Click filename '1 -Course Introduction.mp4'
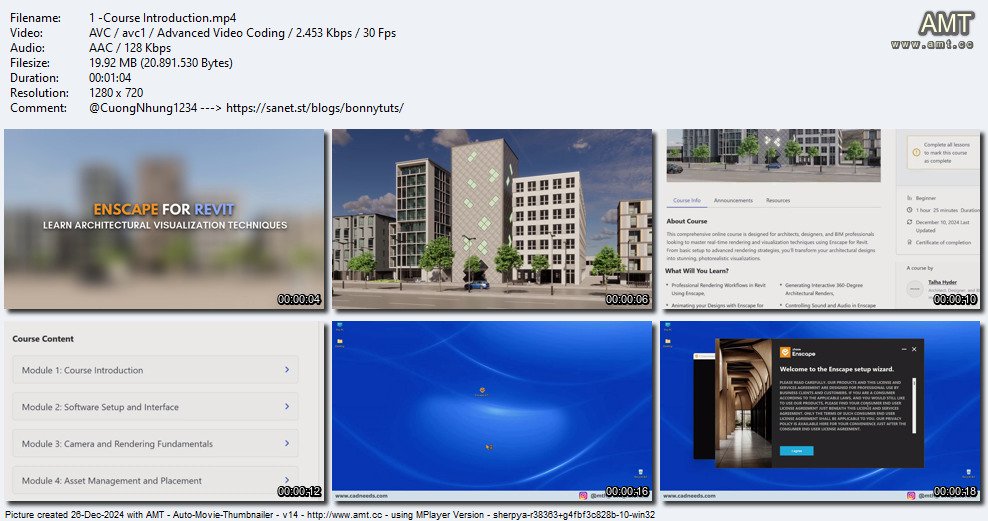 (163, 18)
